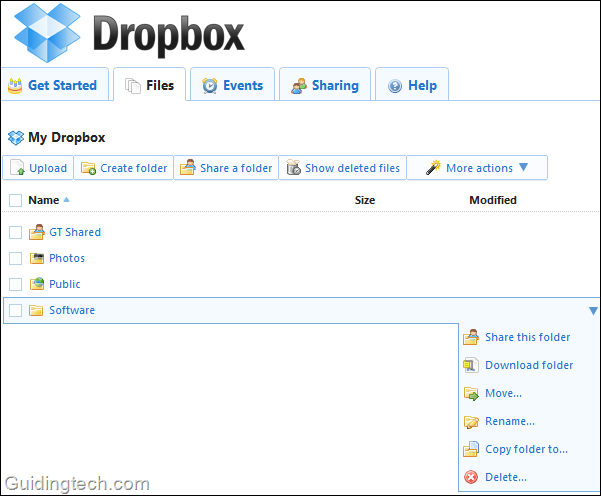Click the More actions button label
Viewport: 601px width, 496px height.
(479, 168)
